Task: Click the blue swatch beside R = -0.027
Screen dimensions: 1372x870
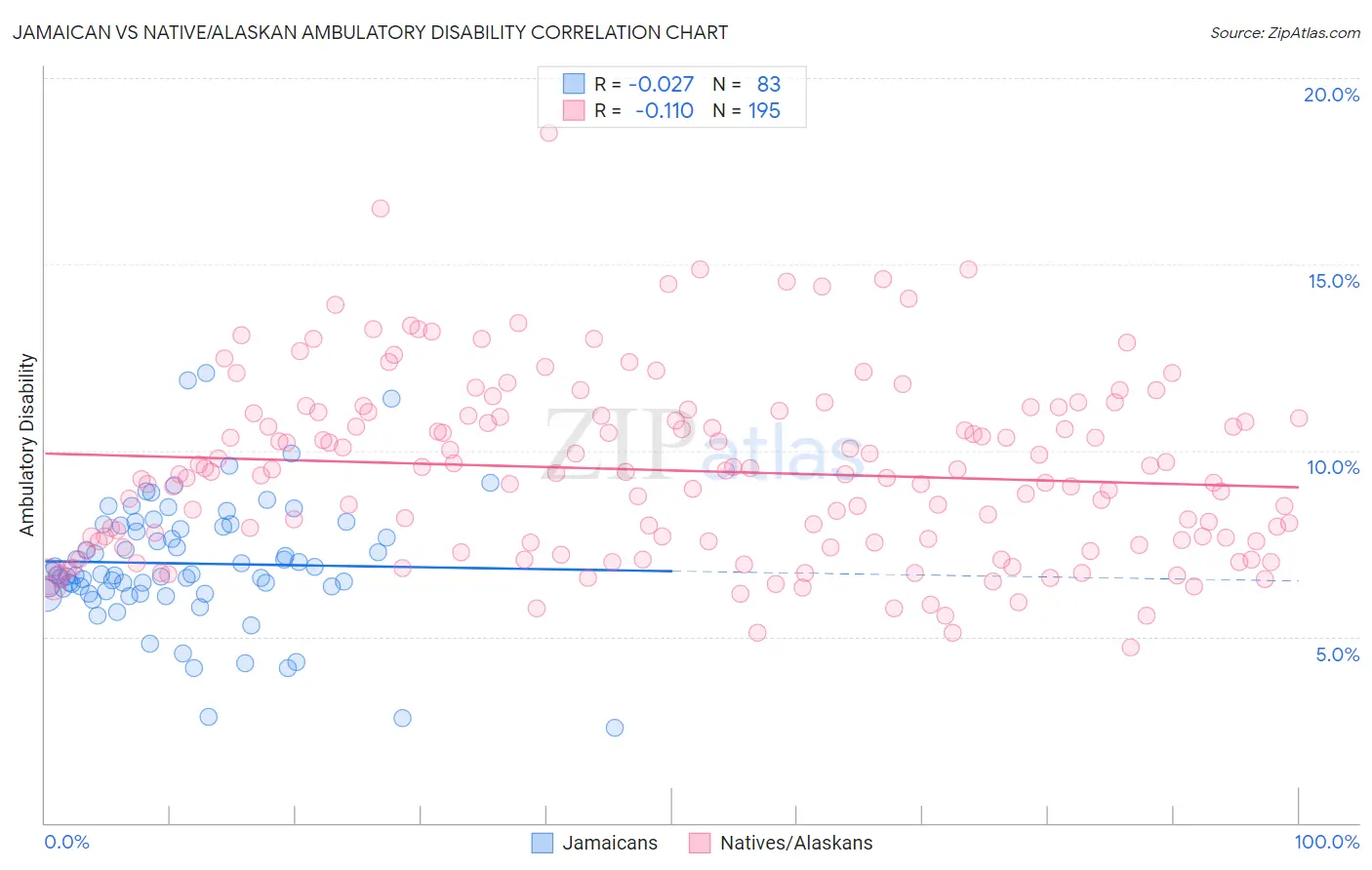Action: [574, 84]
